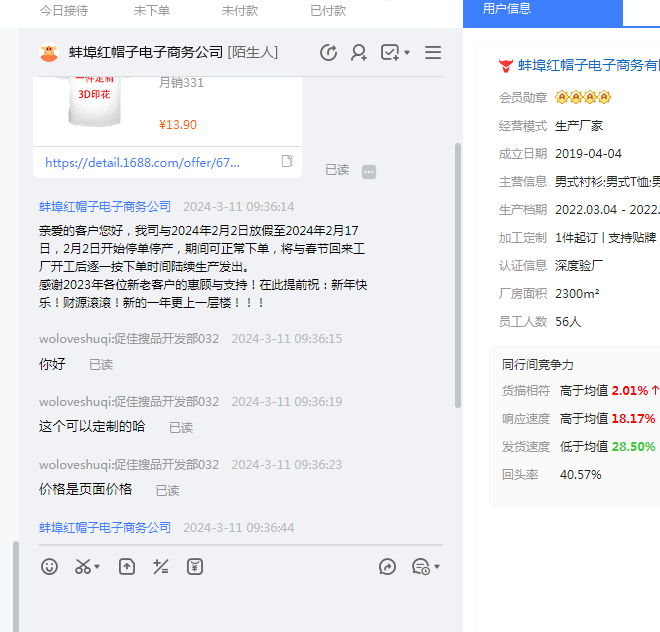Click the add contact icon in header
This screenshot has width=660, height=632.
(359, 53)
